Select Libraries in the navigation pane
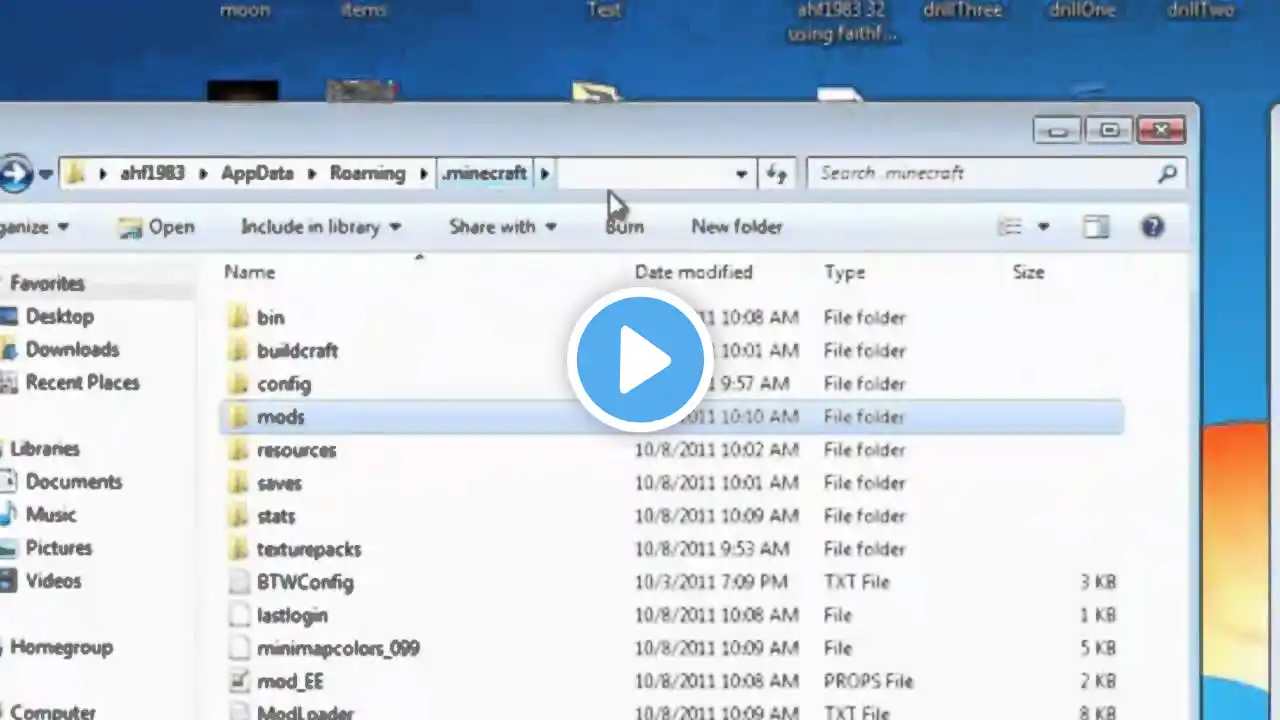Image resolution: width=1280 pixels, height=720 pixels. 45,449
